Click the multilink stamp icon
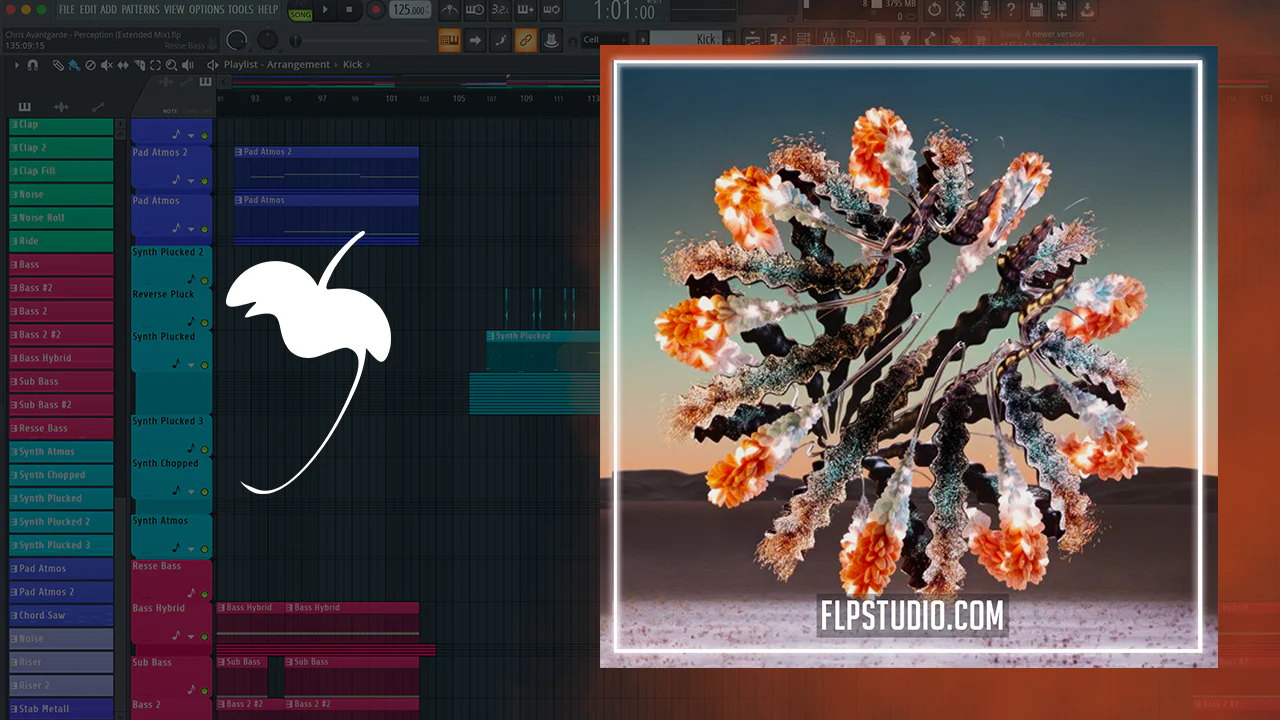Image resolution: width=1280 pixels, height=720 pixels. tap(550, 41)
